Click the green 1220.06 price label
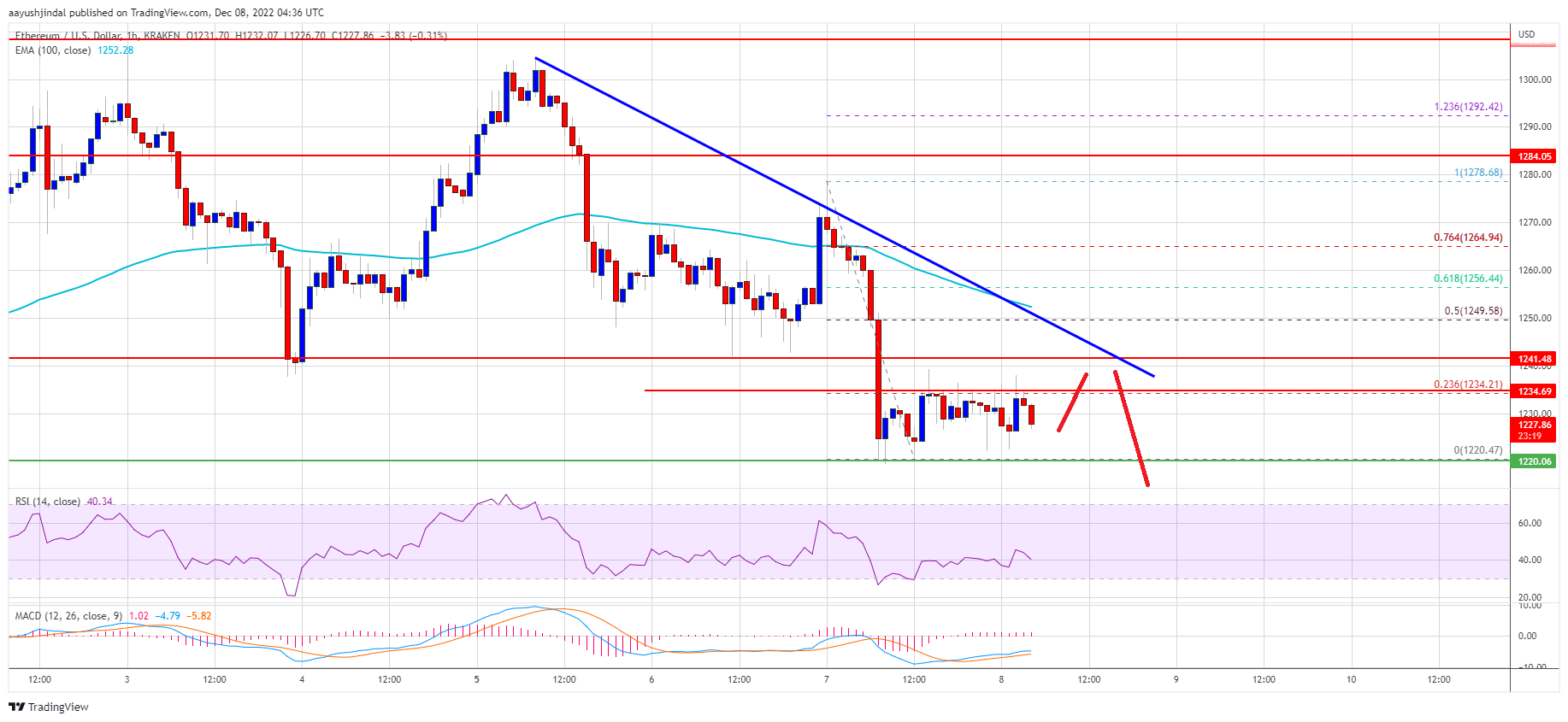Screen dimensions: 1568x722 point(1535,461)
